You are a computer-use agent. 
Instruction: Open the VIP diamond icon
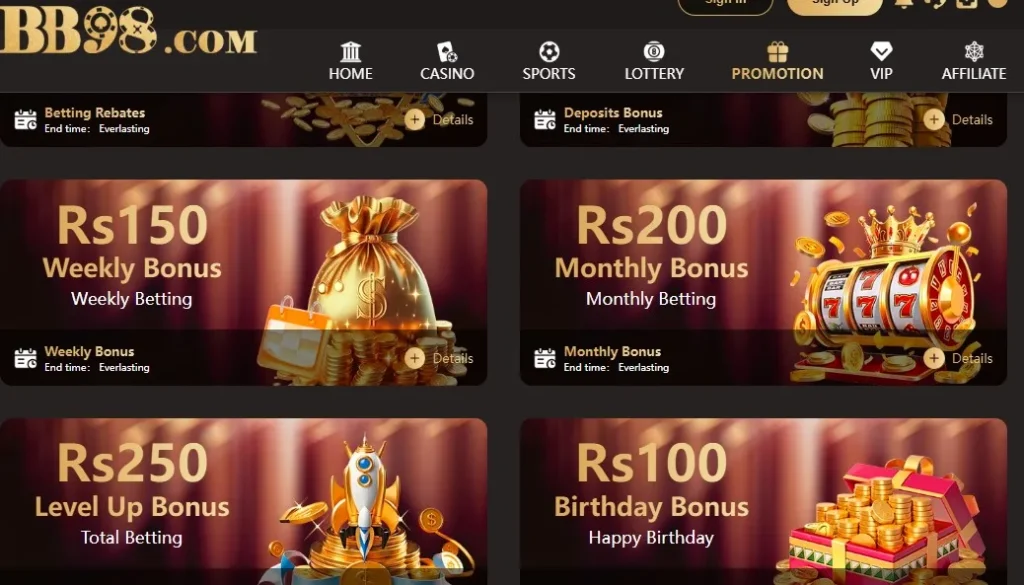click(881, 52)
